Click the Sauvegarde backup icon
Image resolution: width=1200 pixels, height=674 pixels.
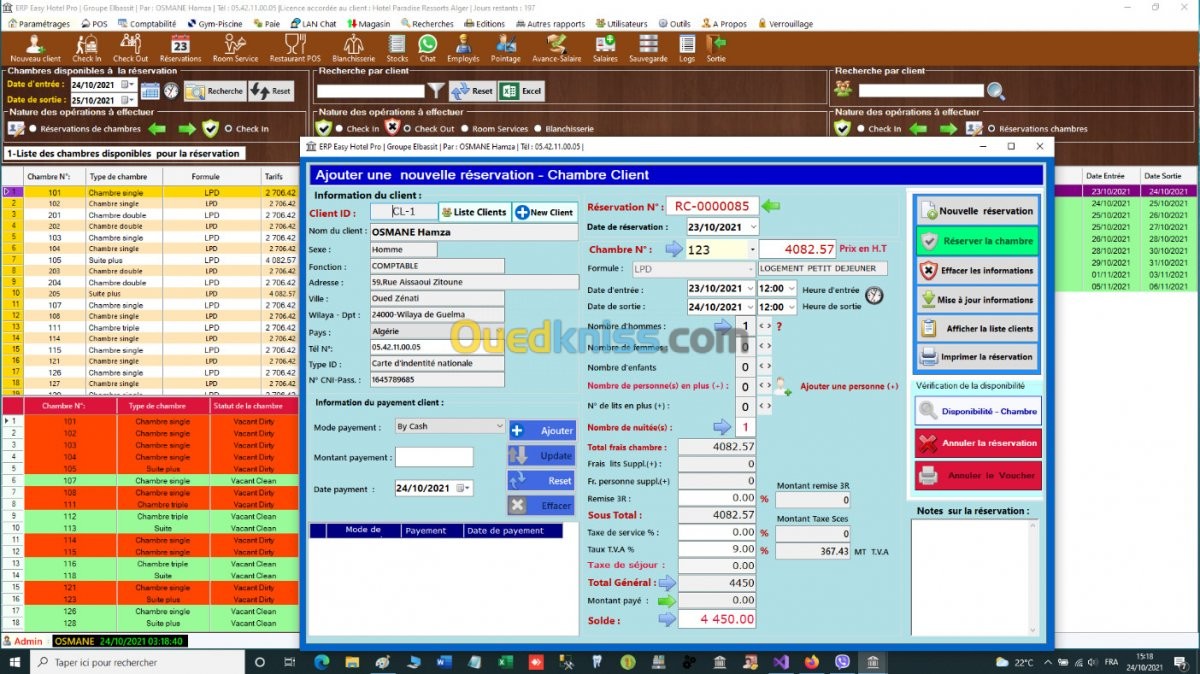coord(648,48)
